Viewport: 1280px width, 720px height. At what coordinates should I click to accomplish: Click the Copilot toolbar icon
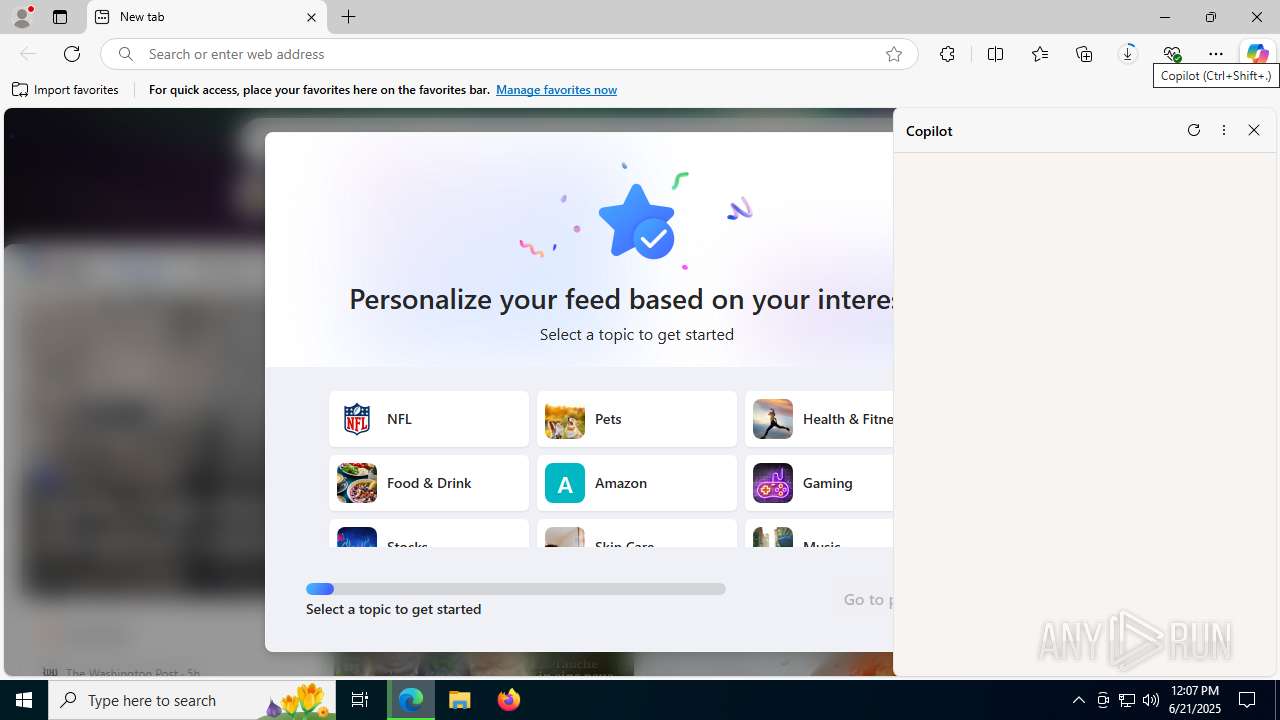tap(1257, 54)
